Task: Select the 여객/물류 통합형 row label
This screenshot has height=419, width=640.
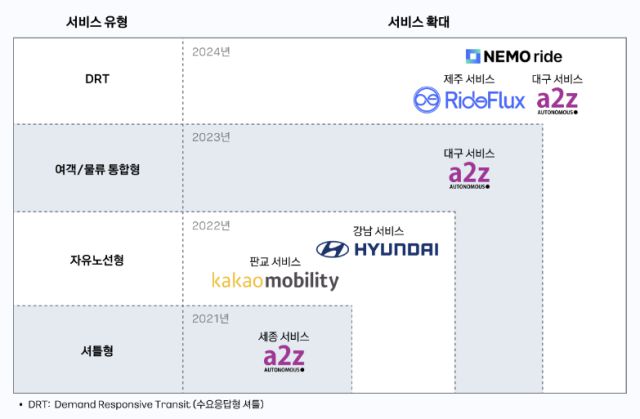Action: tap(97, 169)
